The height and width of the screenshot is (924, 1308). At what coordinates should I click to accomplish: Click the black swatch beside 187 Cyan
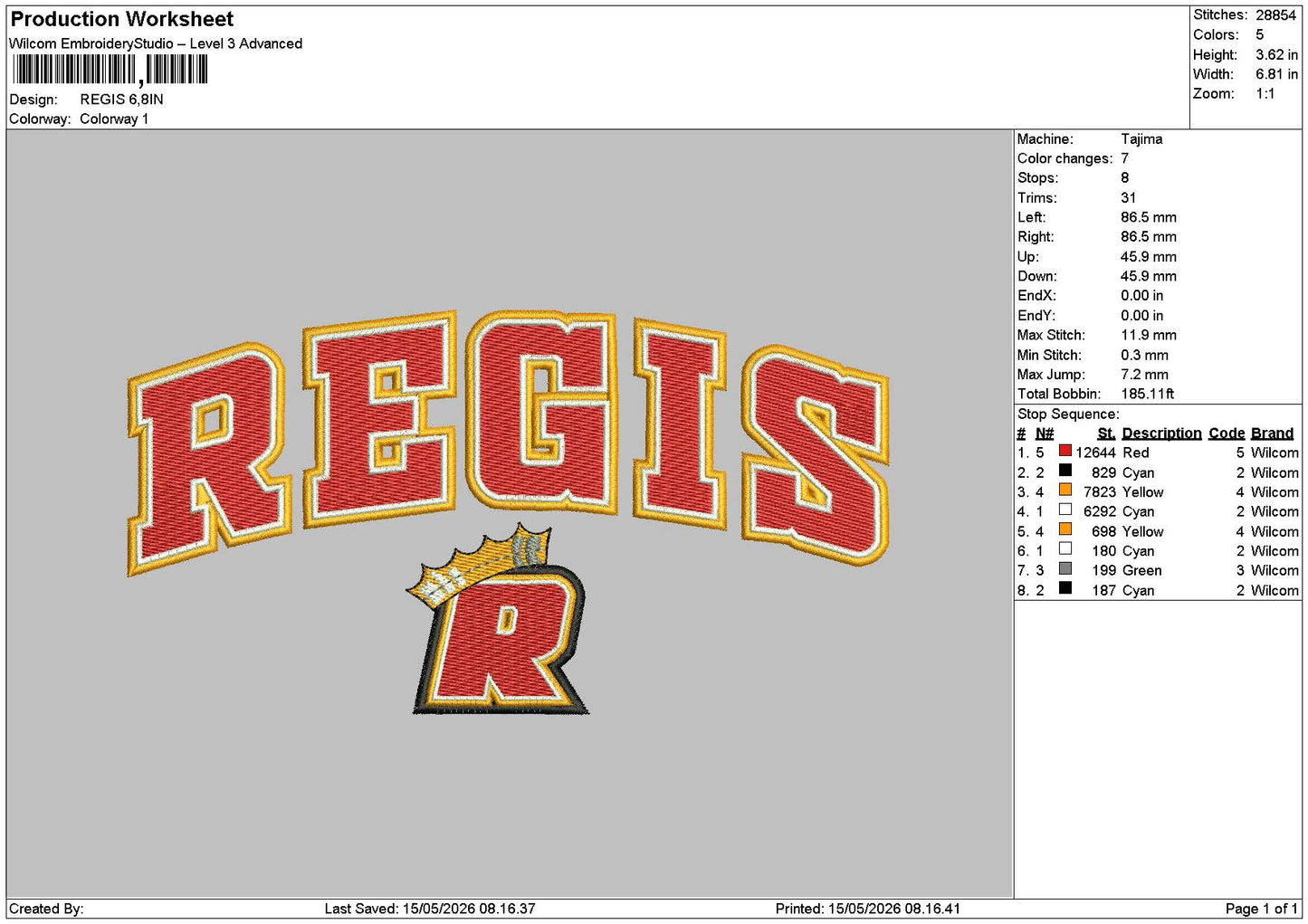(1065, 588)
